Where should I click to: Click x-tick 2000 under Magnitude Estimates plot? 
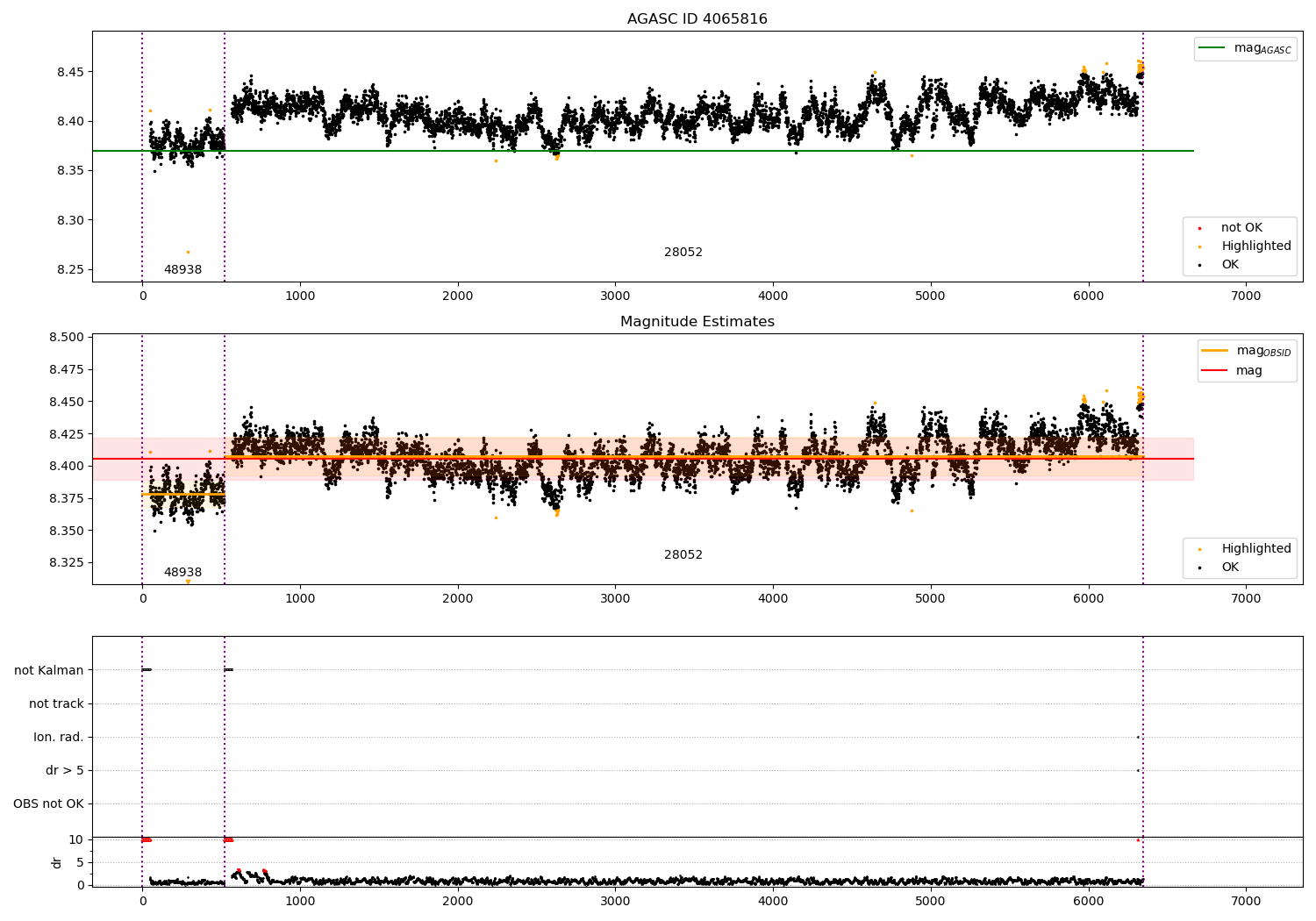458,598
